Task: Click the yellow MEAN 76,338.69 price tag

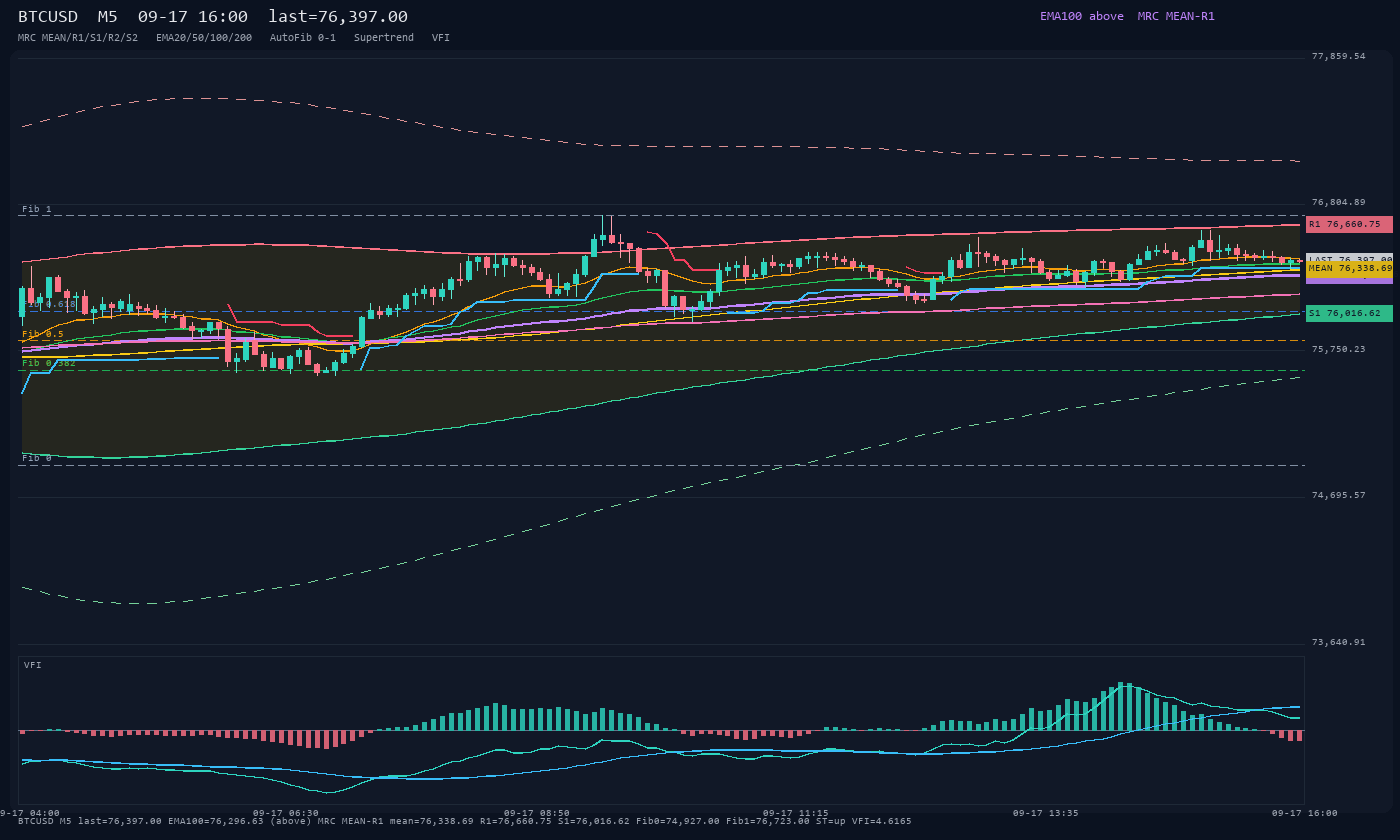Action: [x=1349, y=268]
